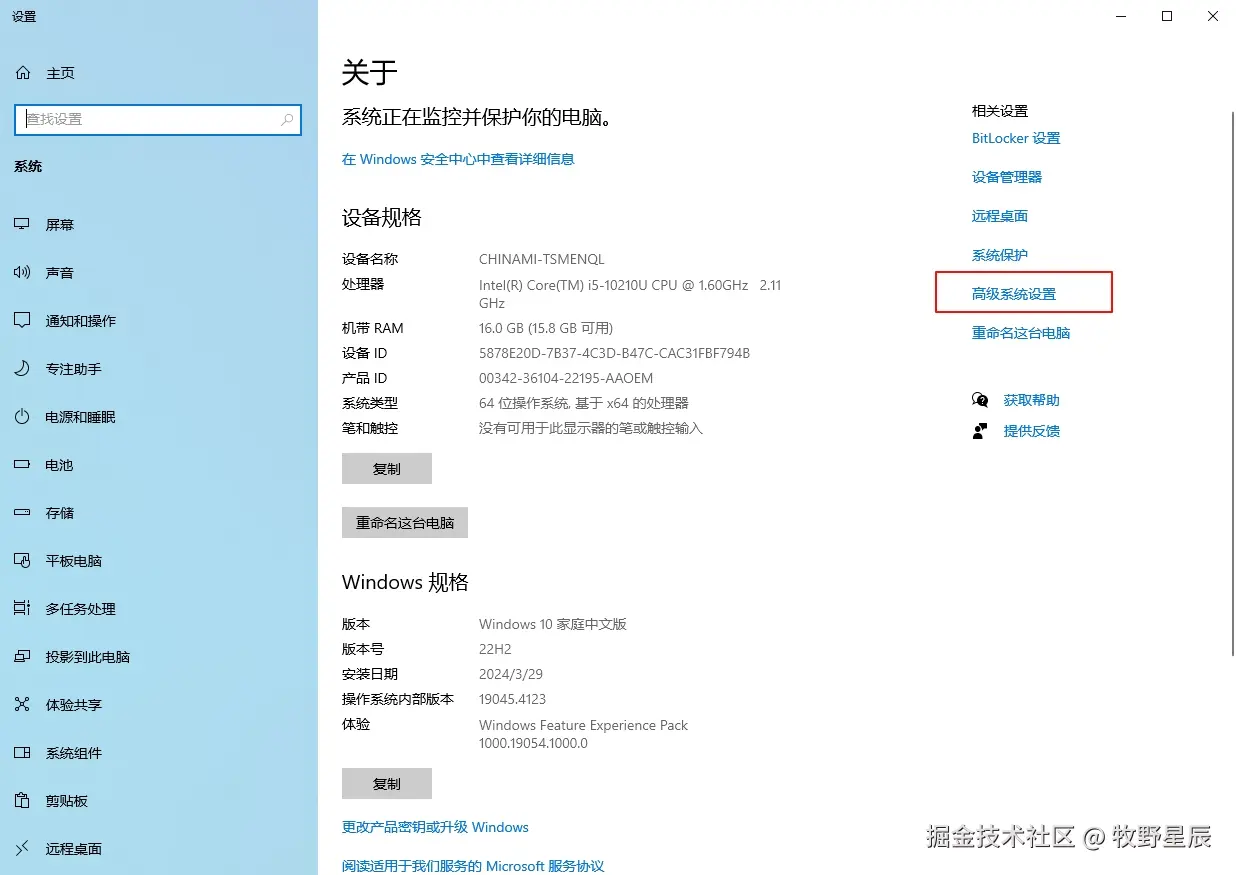Open BitLocker 设置 link
Screen dimensions: 1236x875
(1016, 138)
